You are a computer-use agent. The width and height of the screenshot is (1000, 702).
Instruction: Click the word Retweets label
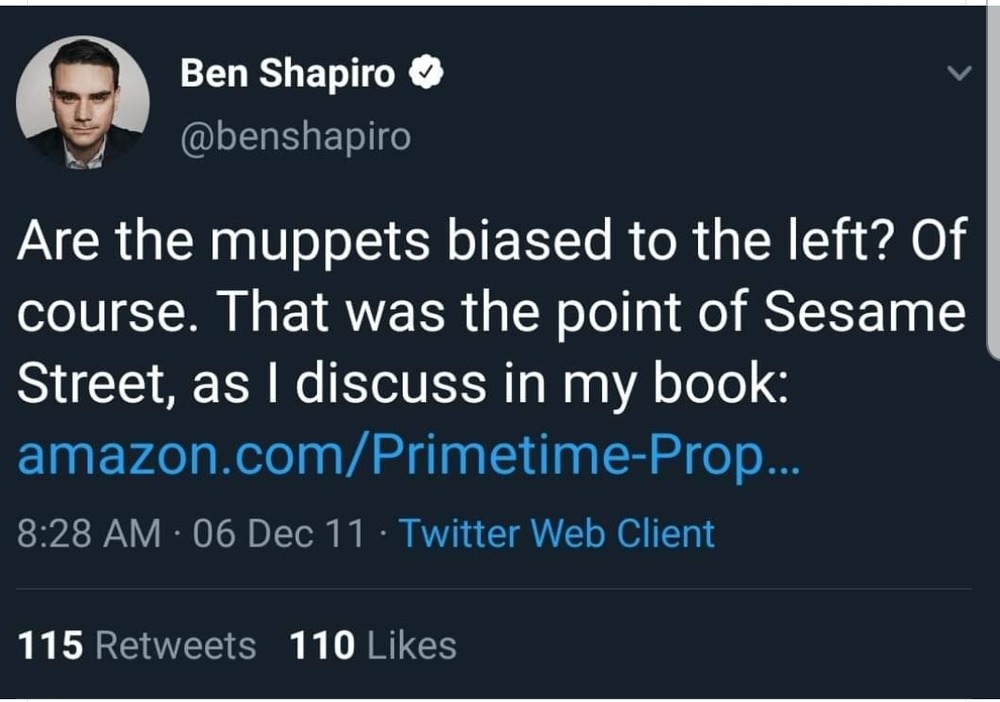coord(176,645)
